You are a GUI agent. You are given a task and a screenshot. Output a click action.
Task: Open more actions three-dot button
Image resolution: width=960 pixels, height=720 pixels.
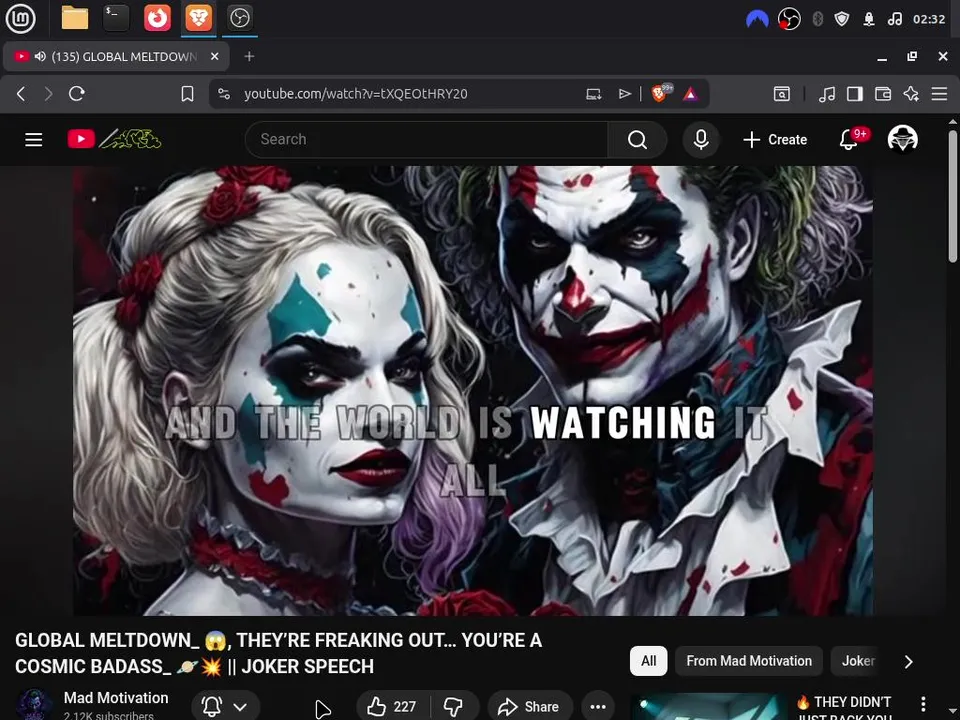(598, 707)
